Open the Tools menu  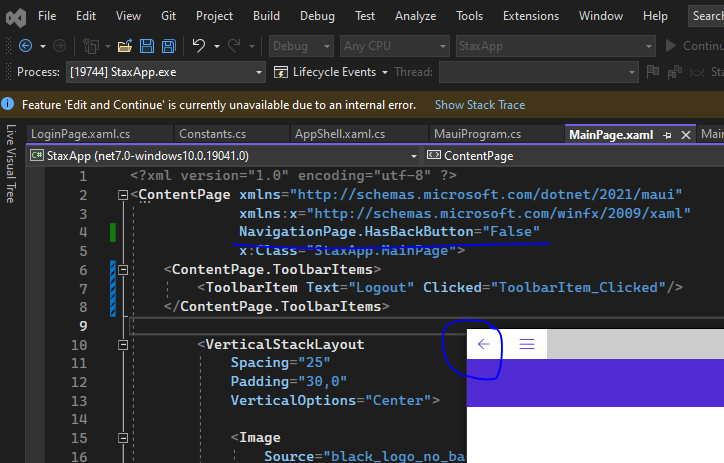[469, 16]
